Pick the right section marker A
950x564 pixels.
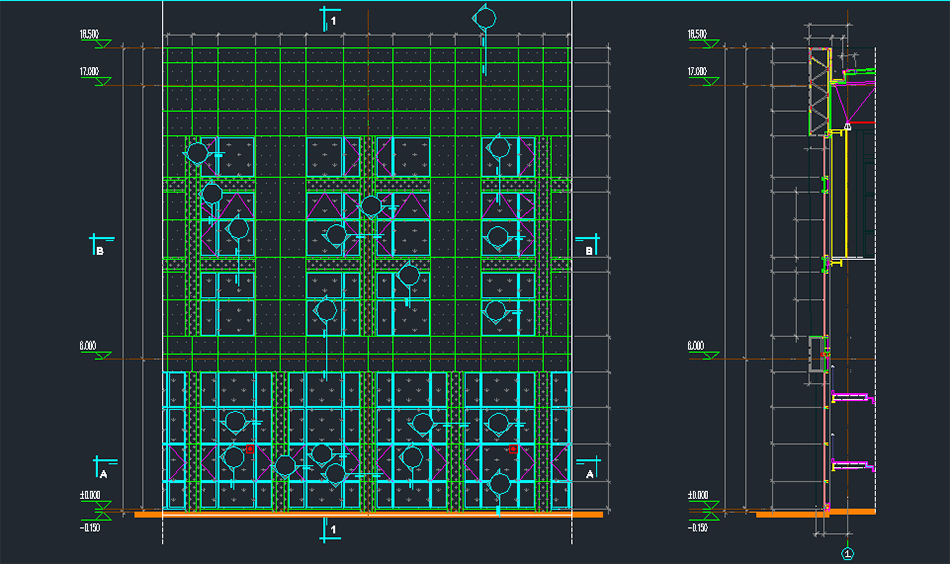point(588,469)
